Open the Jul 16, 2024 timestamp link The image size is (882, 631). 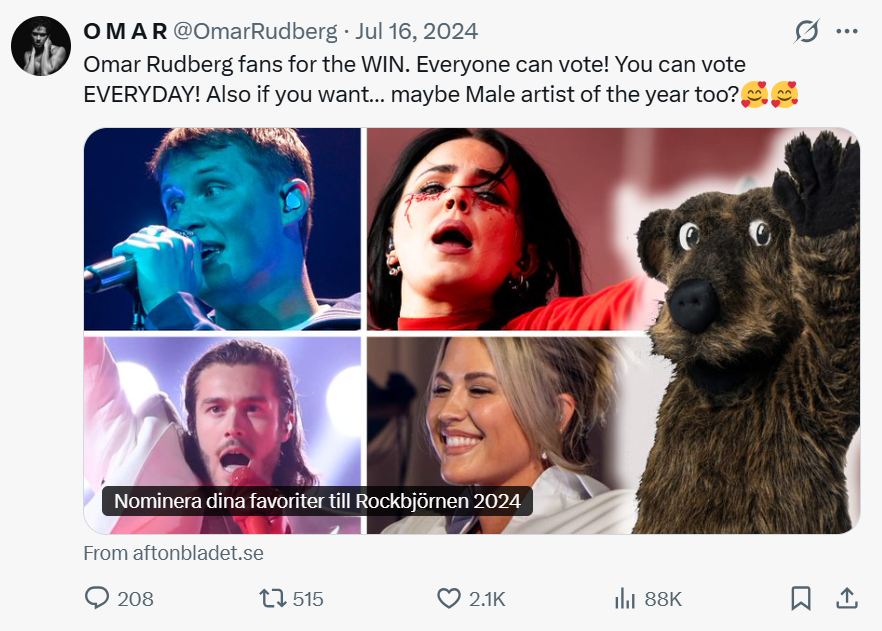click(417, 32)
